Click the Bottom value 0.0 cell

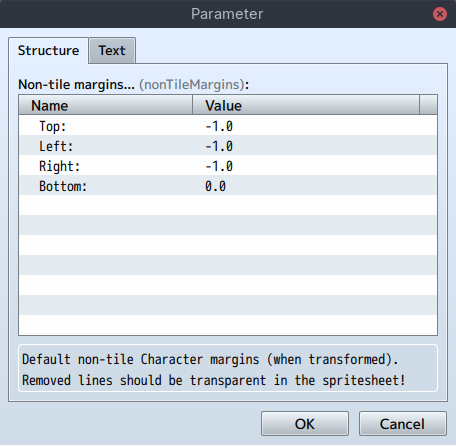315,185
